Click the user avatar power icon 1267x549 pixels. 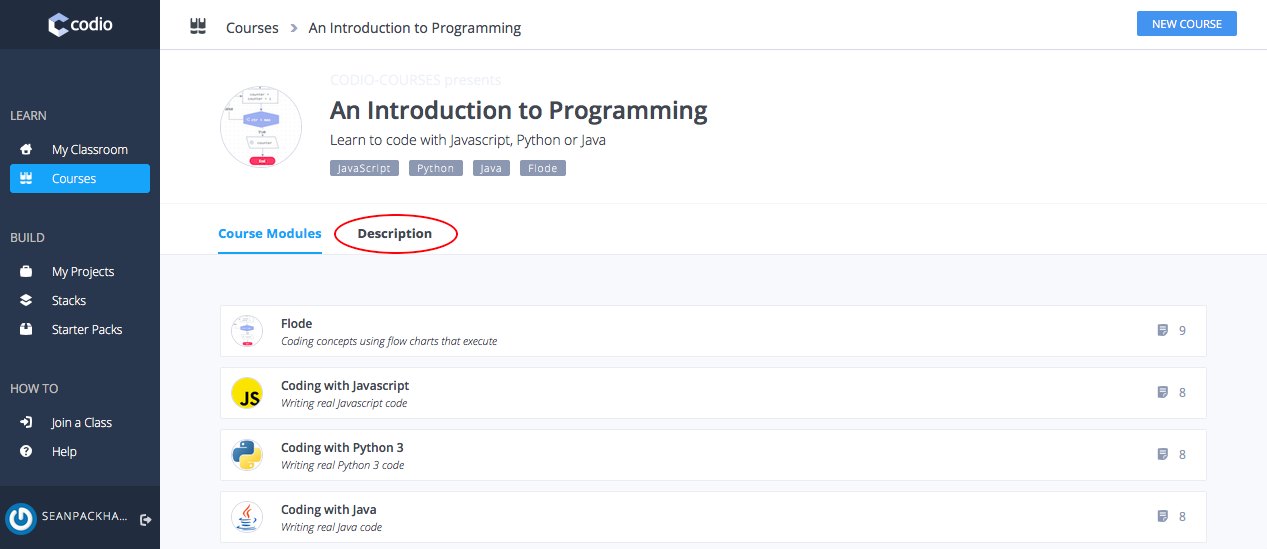pyautogui.click(x=21, y=518)
